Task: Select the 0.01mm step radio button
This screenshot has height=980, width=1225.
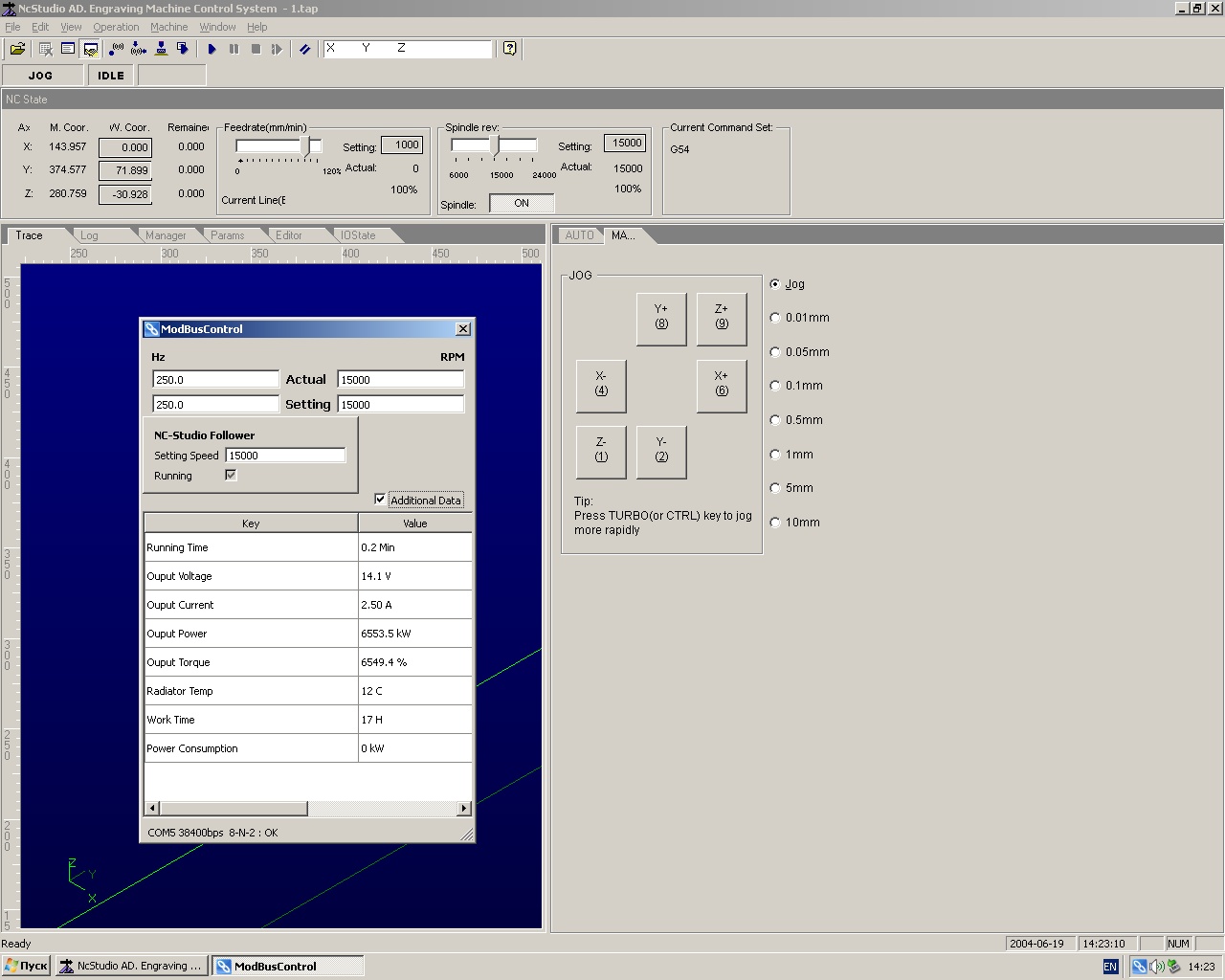Action: click(775, 318)
